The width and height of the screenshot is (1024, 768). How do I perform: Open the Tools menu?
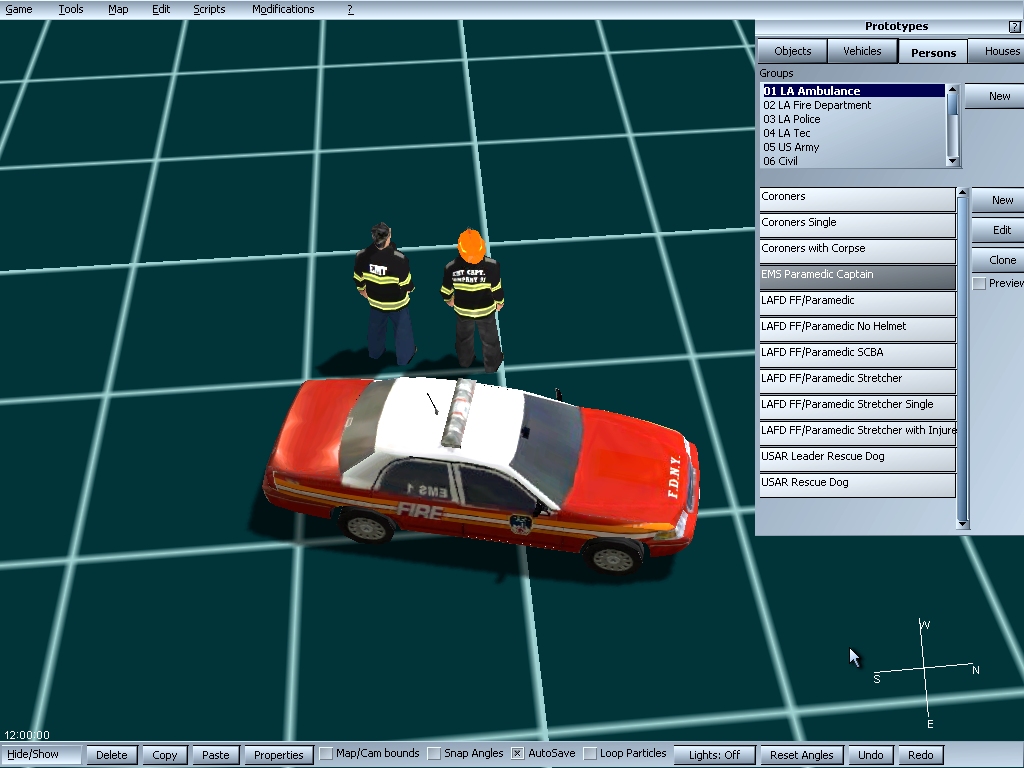tap(71, 9)
